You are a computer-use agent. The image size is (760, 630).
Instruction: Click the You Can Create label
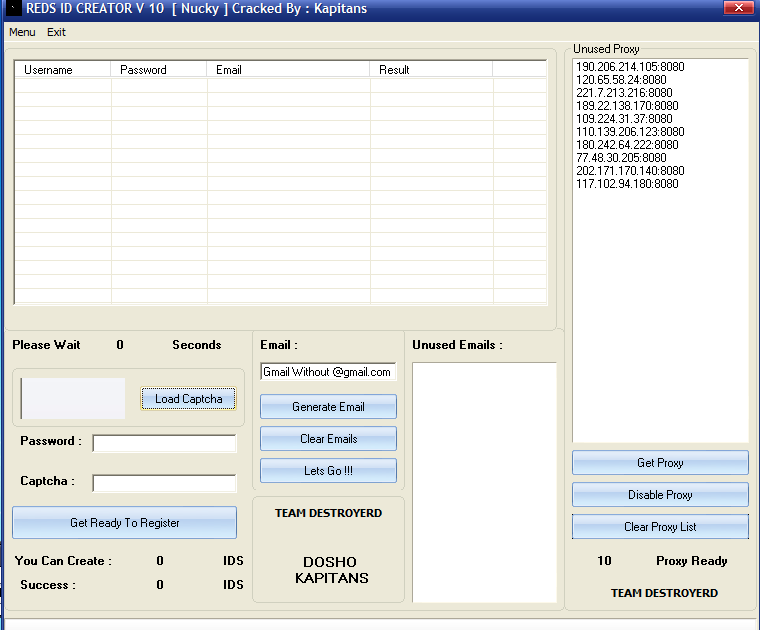click(x=63, y=561)
